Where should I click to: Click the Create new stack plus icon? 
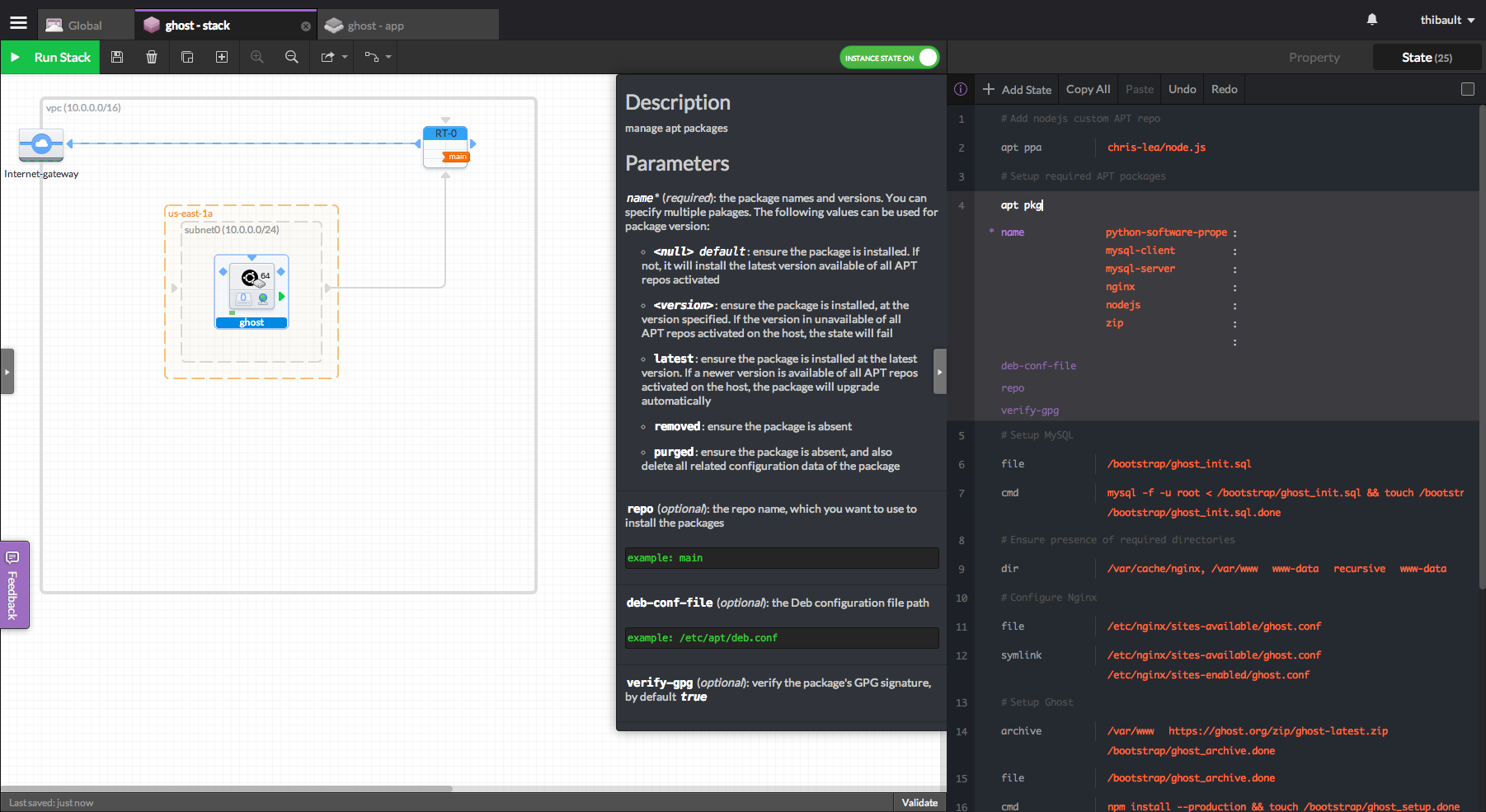[222, 57]
